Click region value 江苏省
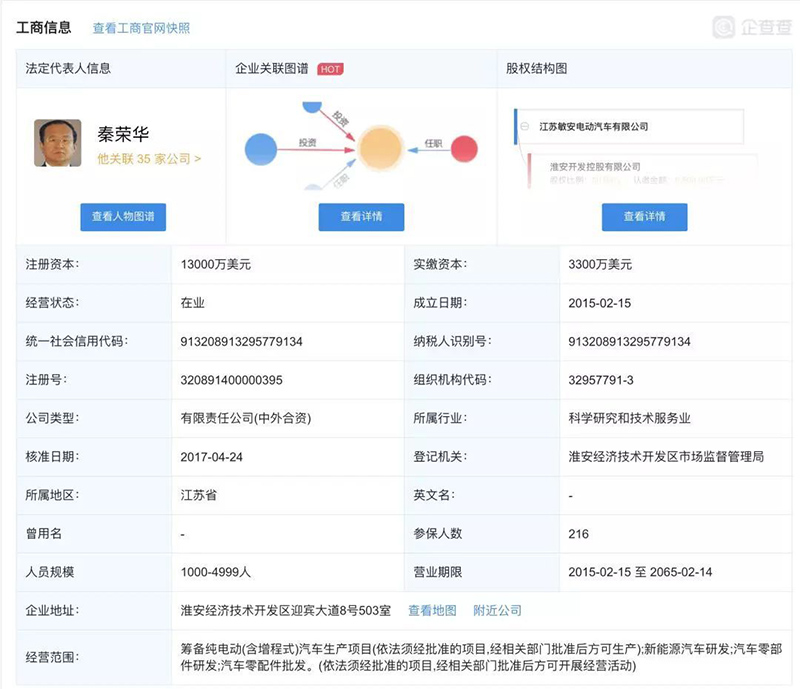The height and width of the screenshot is (689, 800). point(198,495)
